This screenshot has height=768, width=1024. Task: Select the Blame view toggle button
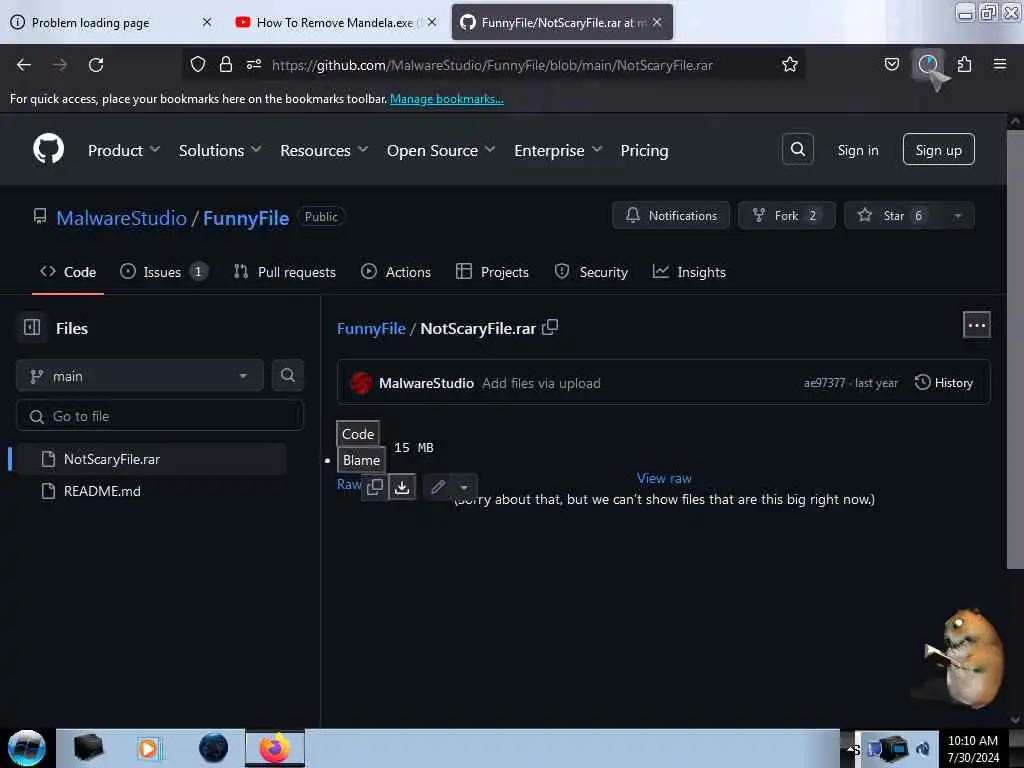[361, 460]
